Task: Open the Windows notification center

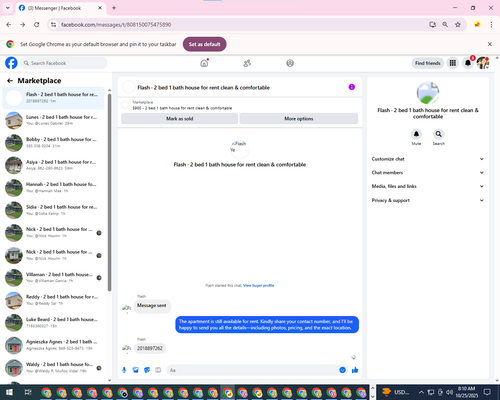Action: pyautogui.click(x=487, y=392)
